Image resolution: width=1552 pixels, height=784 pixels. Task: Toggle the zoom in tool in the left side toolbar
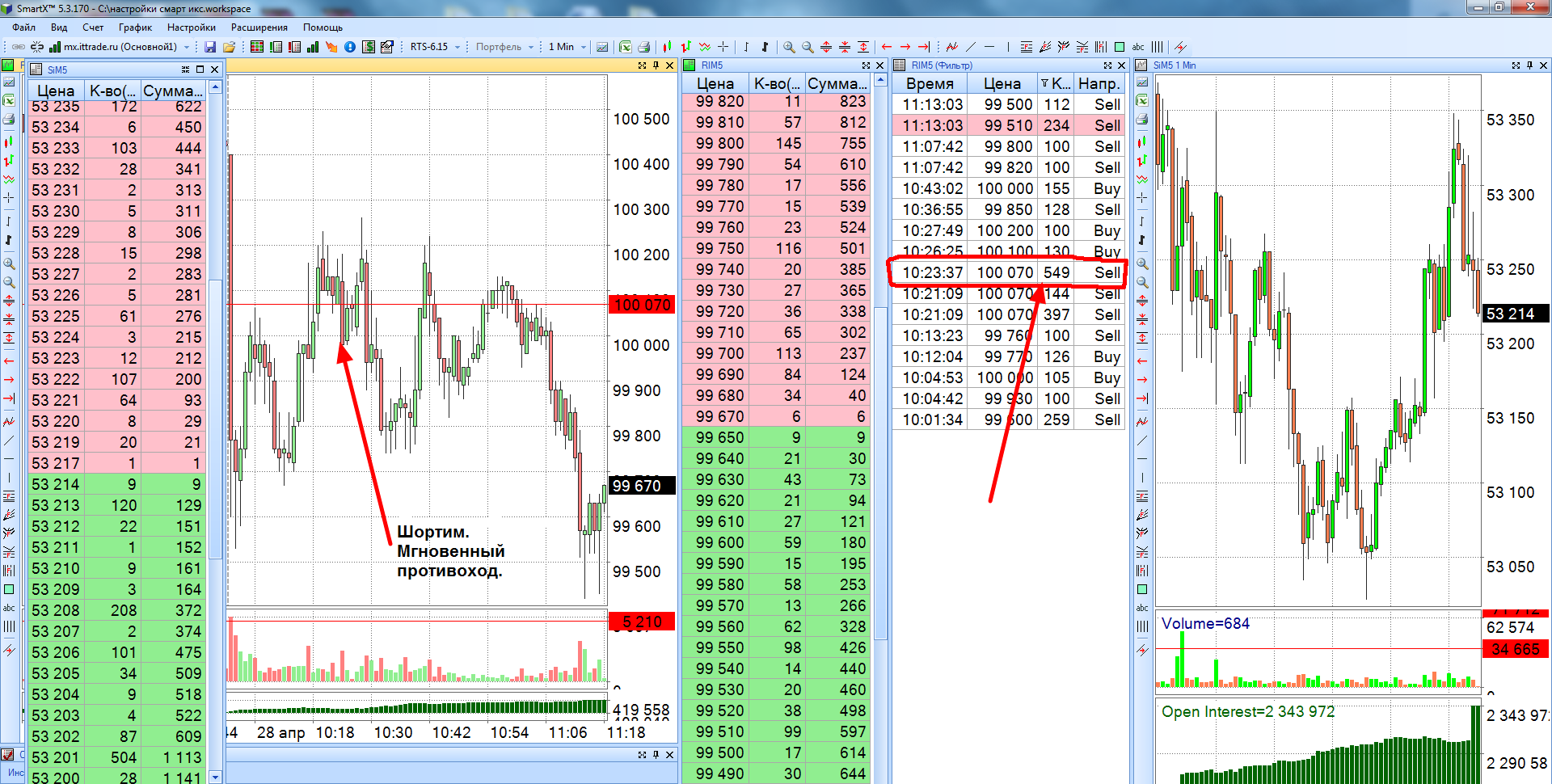[9, 263]
